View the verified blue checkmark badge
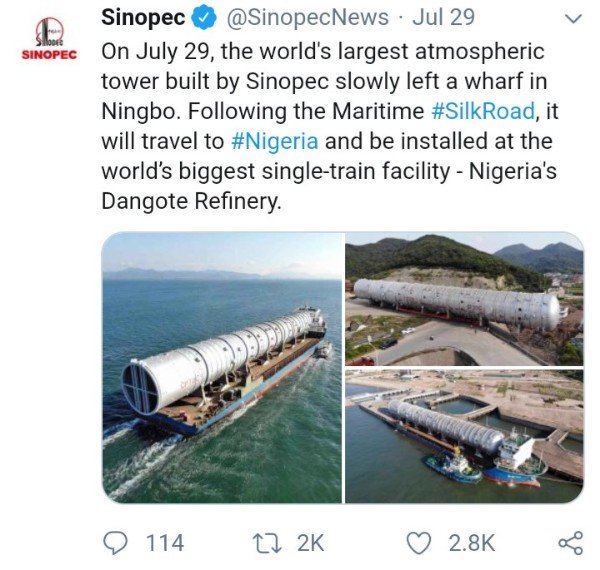 click(x=204, y=18)
